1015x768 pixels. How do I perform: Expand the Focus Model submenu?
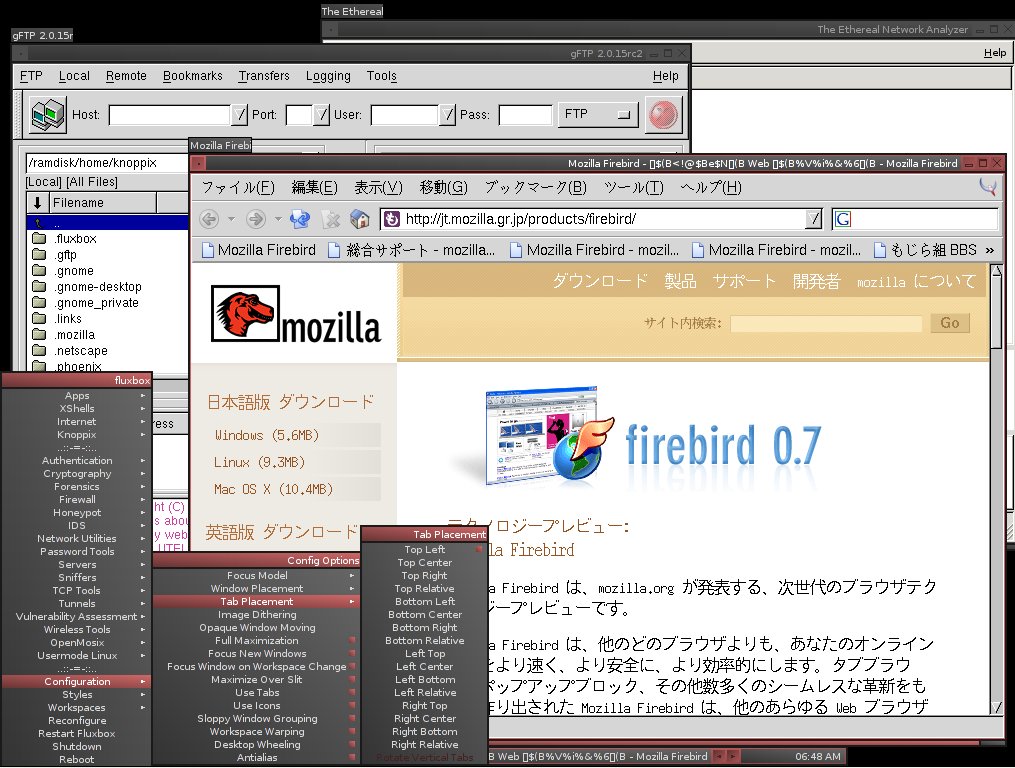coord(256,575)
